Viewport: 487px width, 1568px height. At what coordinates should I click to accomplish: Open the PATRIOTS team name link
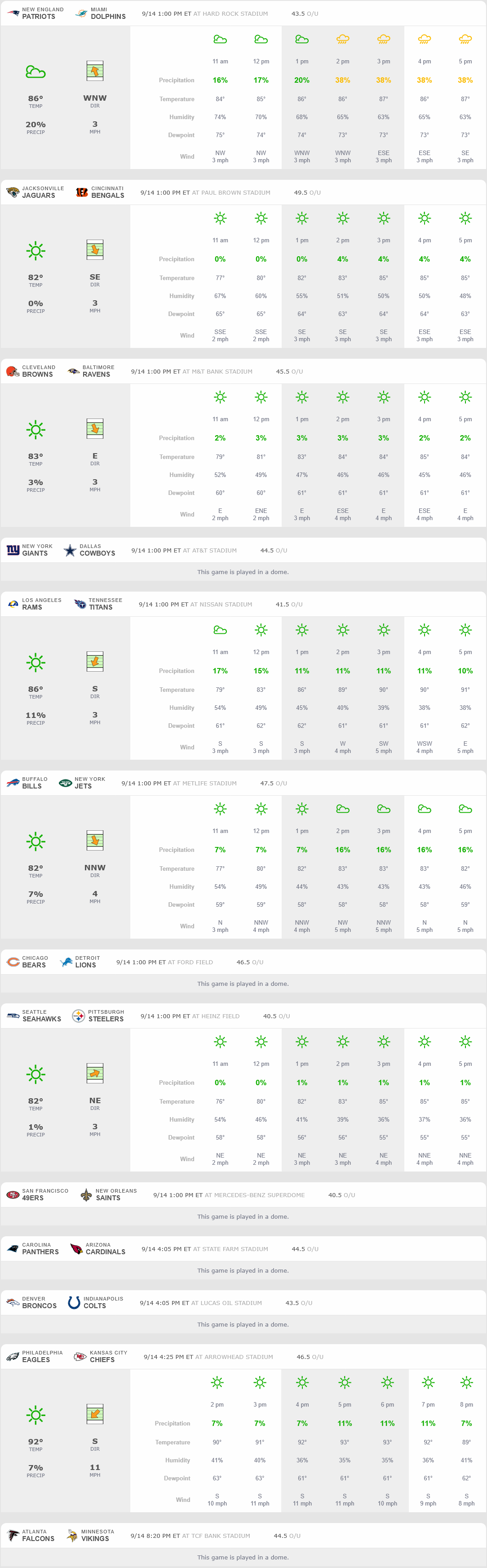38,17
